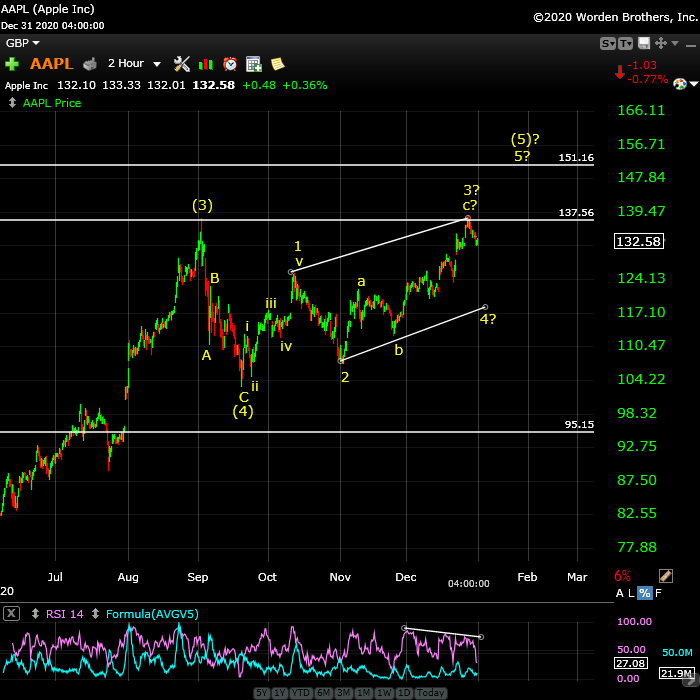Click the (4) wave label annotation
The height and width of the screenshot is (700, 700).
pyautogui.click(x=243, y=411)
